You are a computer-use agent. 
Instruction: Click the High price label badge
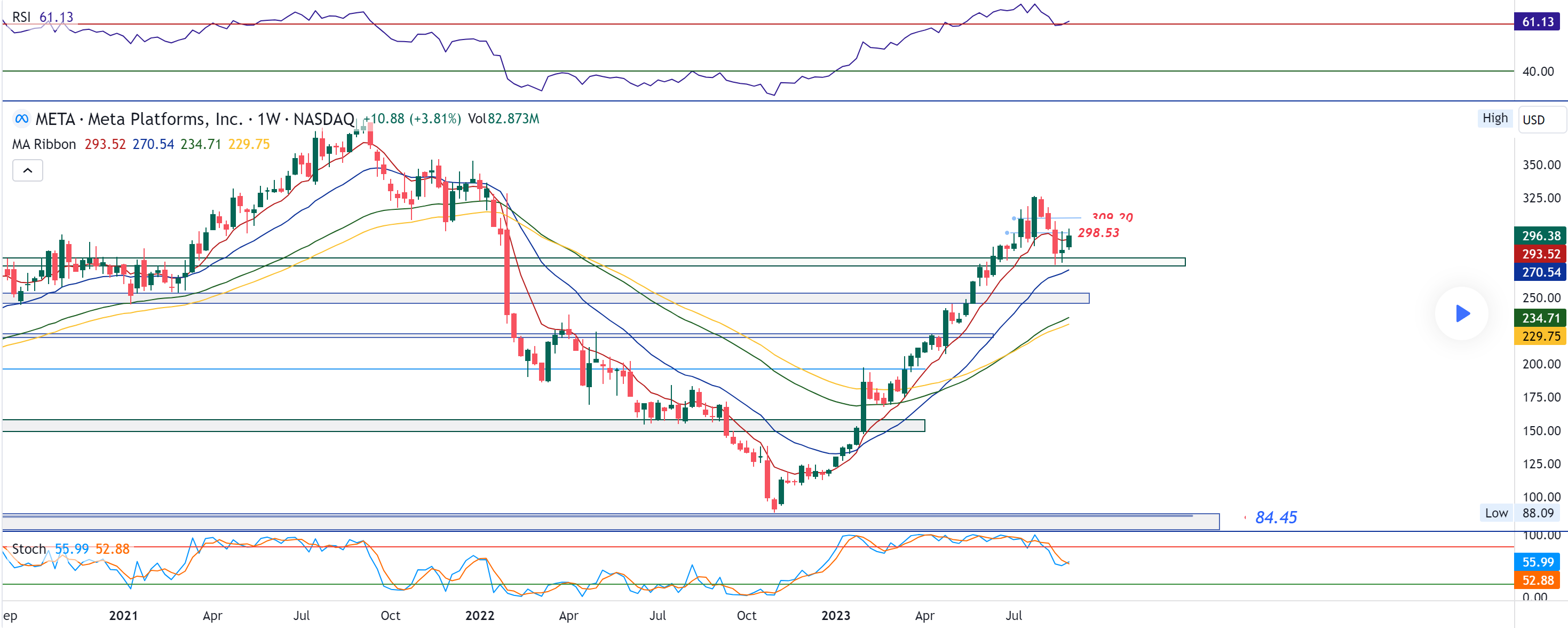(x=1494, y=118)
